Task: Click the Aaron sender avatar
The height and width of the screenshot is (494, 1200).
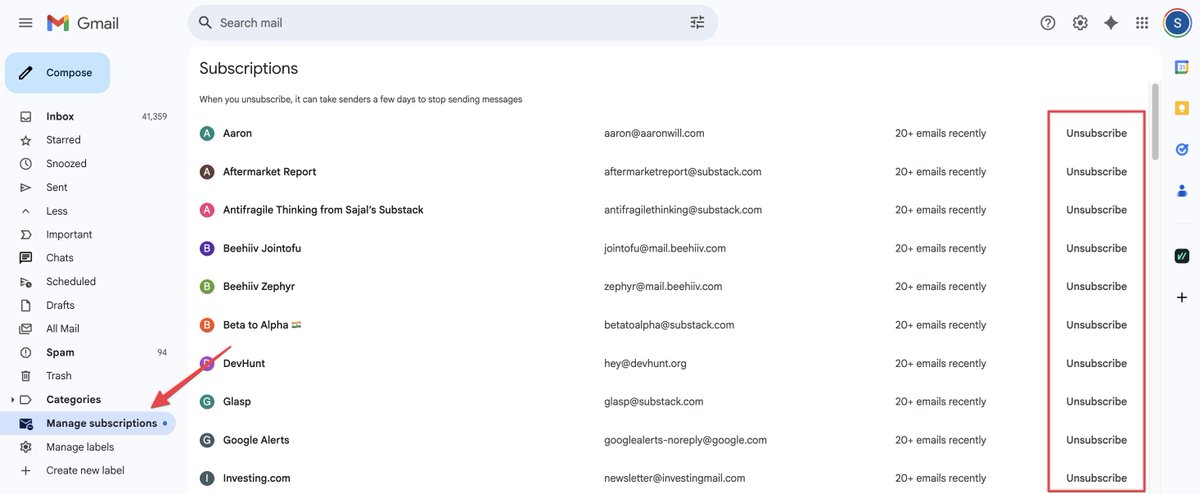Action: pos(207,133)
